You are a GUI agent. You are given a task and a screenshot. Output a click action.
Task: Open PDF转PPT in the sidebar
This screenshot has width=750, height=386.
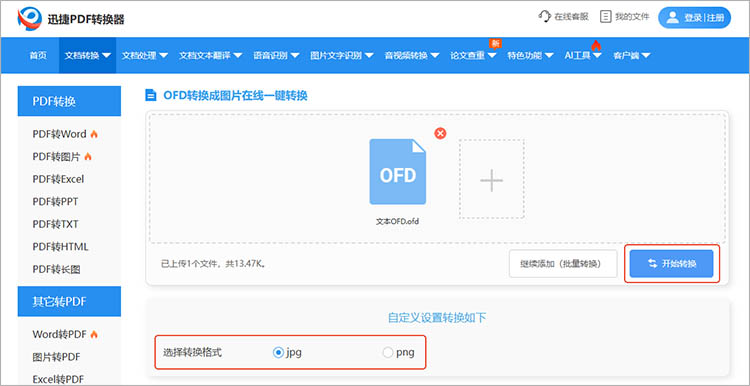(55, 201)
